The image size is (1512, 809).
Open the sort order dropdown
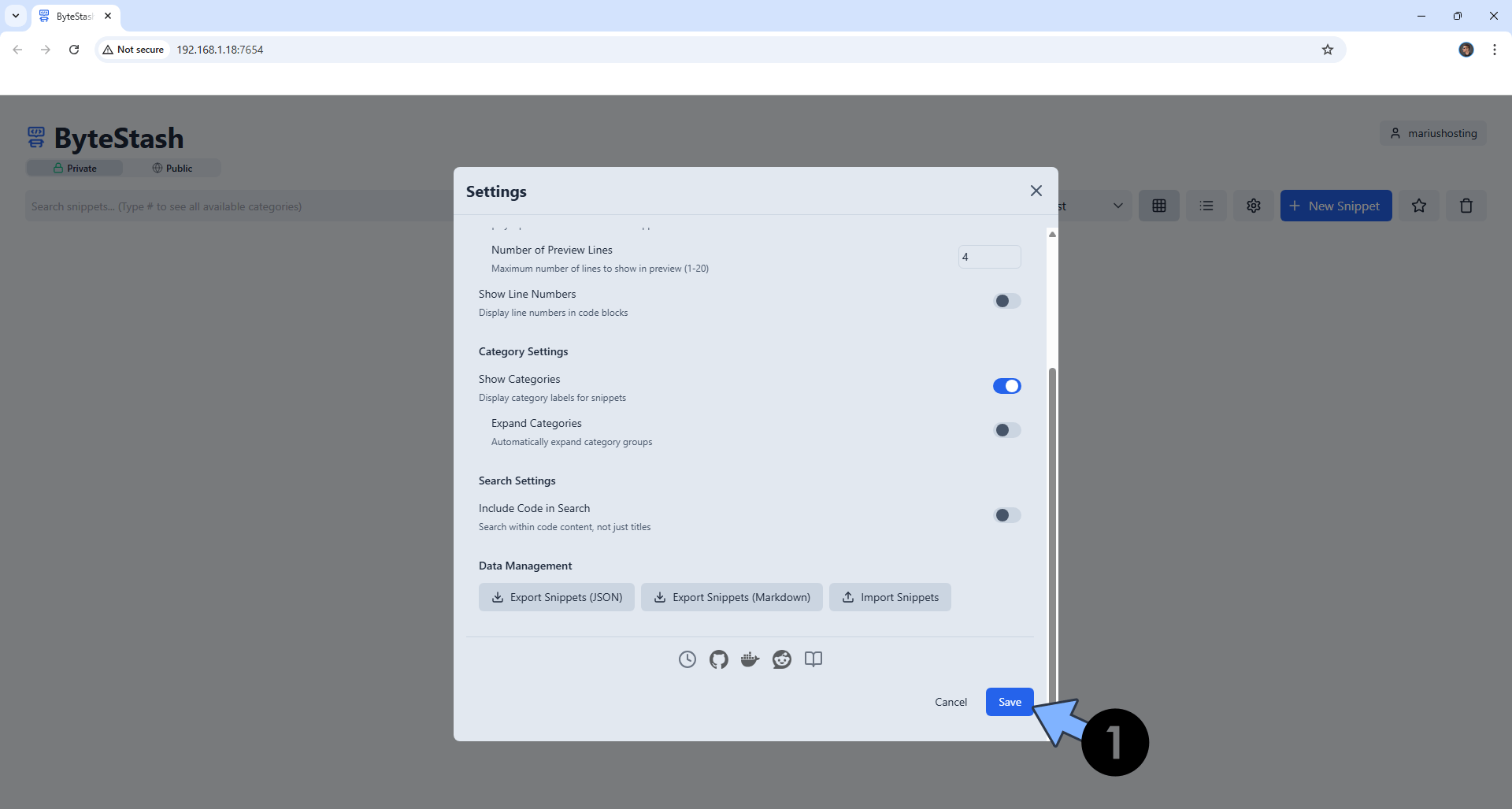coord(1118,206)
